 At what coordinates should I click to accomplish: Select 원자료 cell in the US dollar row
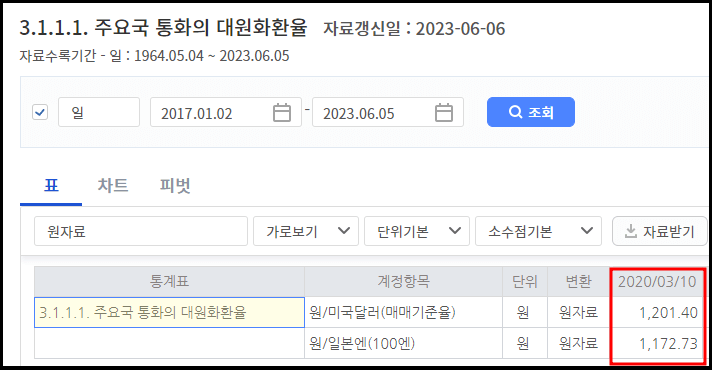[578, 312]
